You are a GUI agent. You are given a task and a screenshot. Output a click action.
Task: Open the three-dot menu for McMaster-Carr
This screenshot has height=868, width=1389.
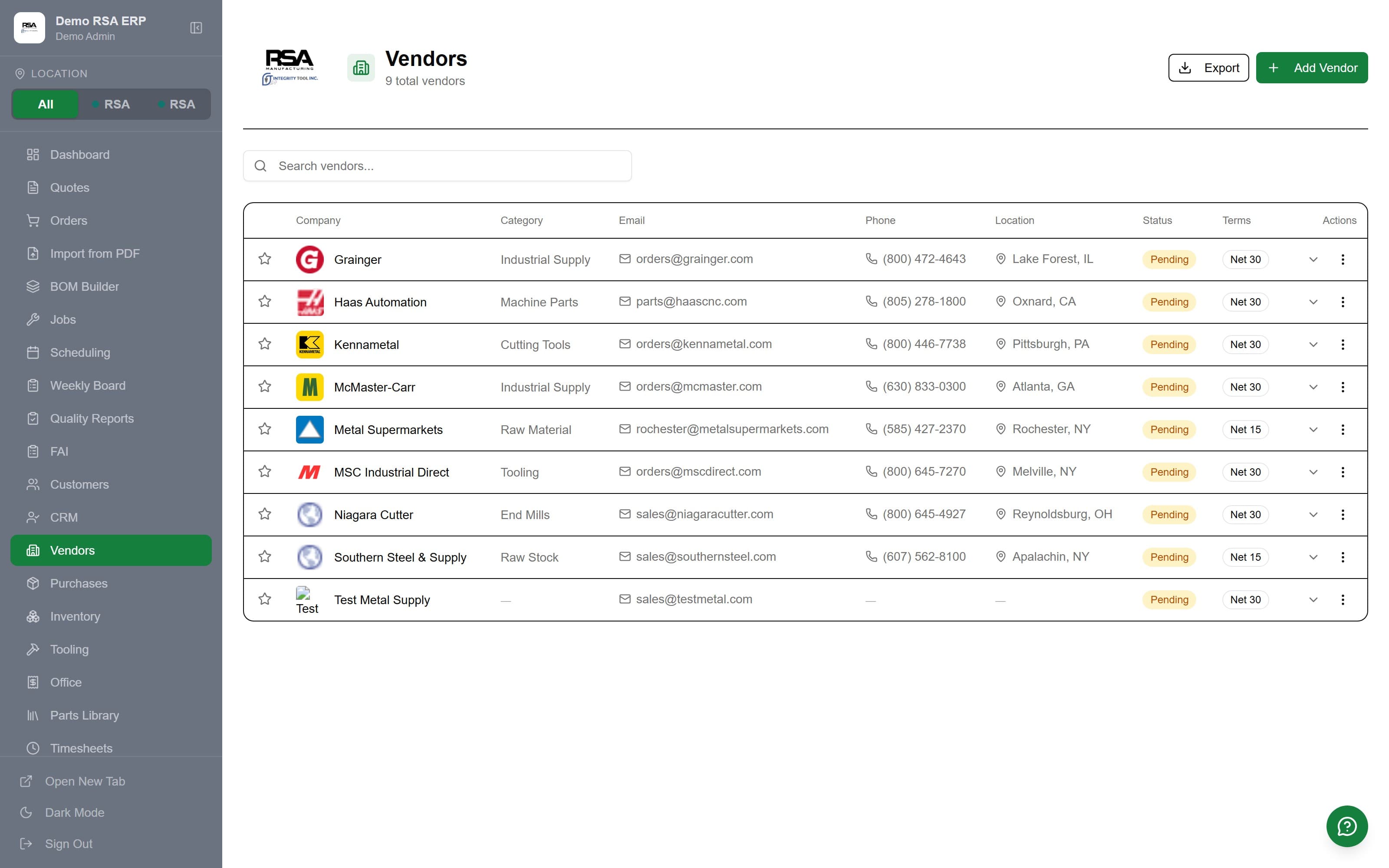click(1343, 387)
